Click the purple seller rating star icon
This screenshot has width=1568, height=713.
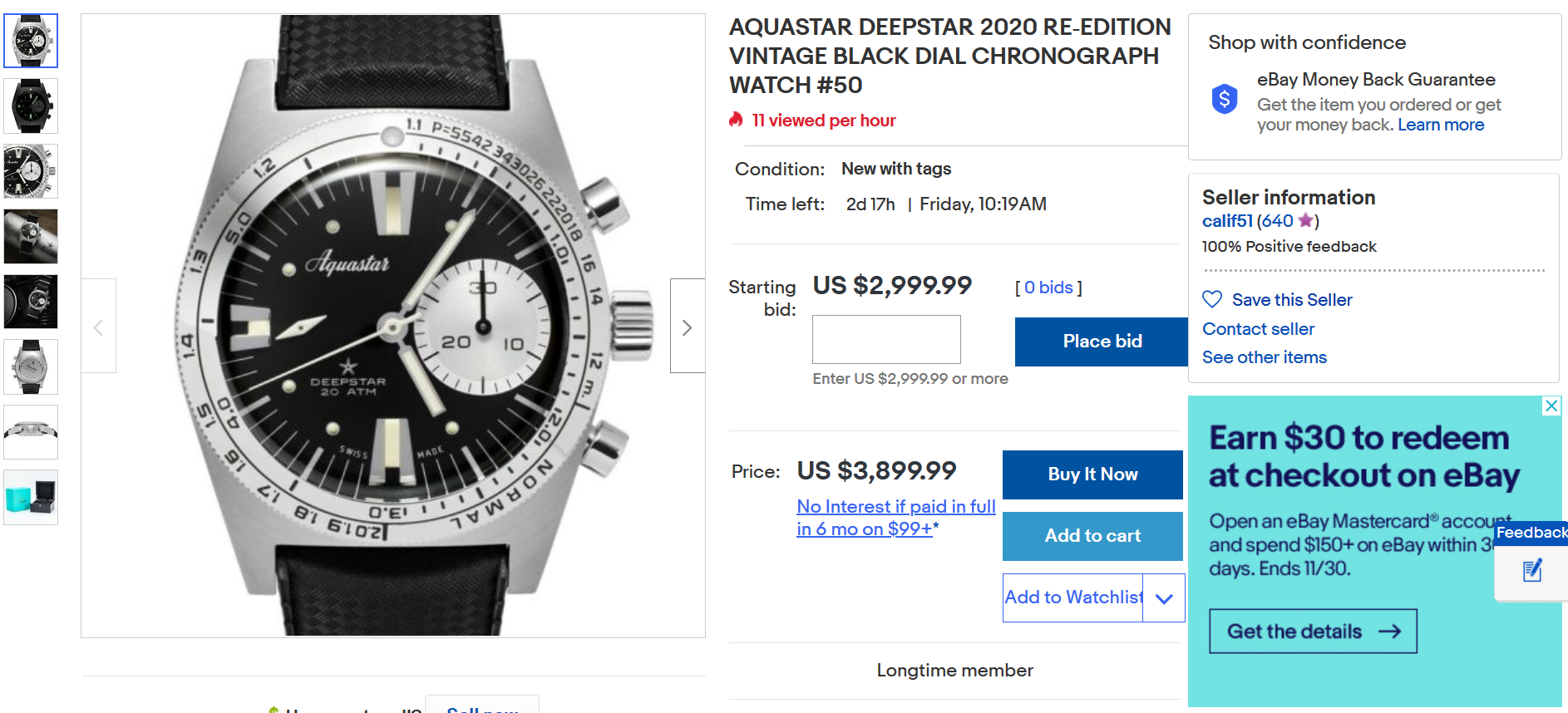[1305, 220]
